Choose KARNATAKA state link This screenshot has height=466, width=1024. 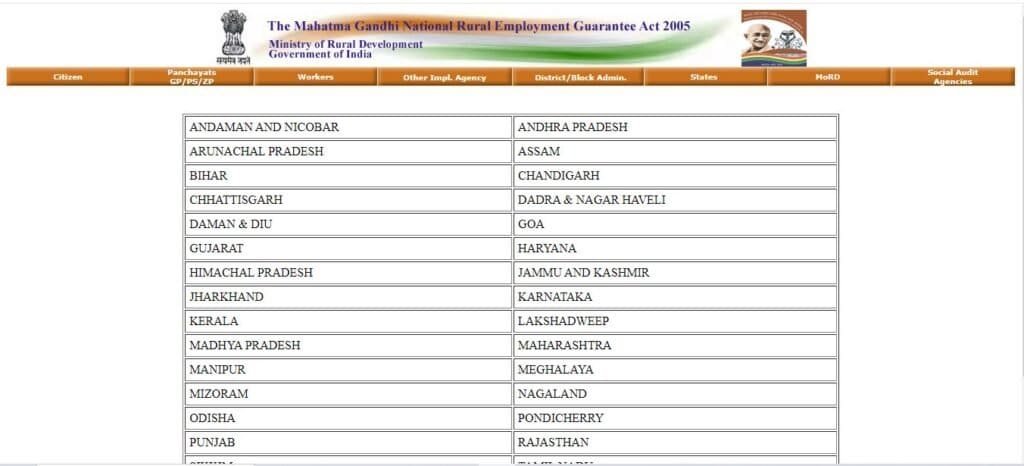pyautogui.click(x=555, y=297)
